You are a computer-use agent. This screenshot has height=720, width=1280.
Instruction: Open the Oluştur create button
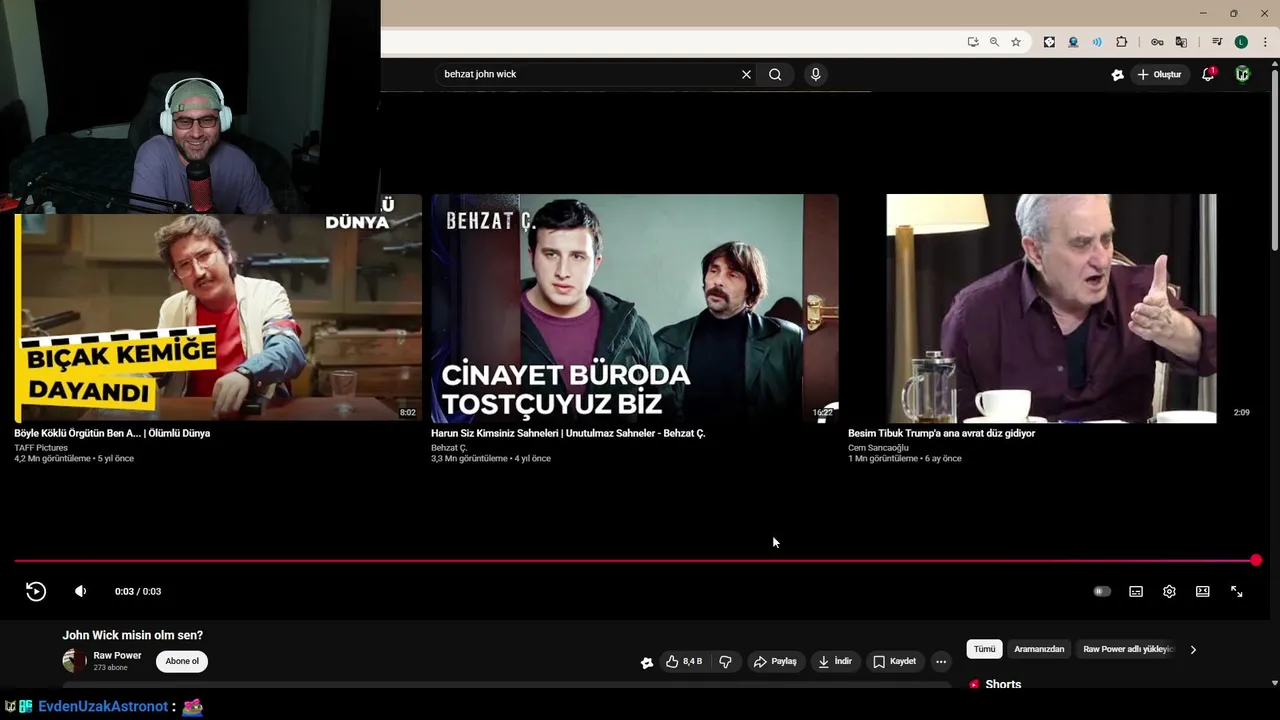click(x=1160, y=74)
